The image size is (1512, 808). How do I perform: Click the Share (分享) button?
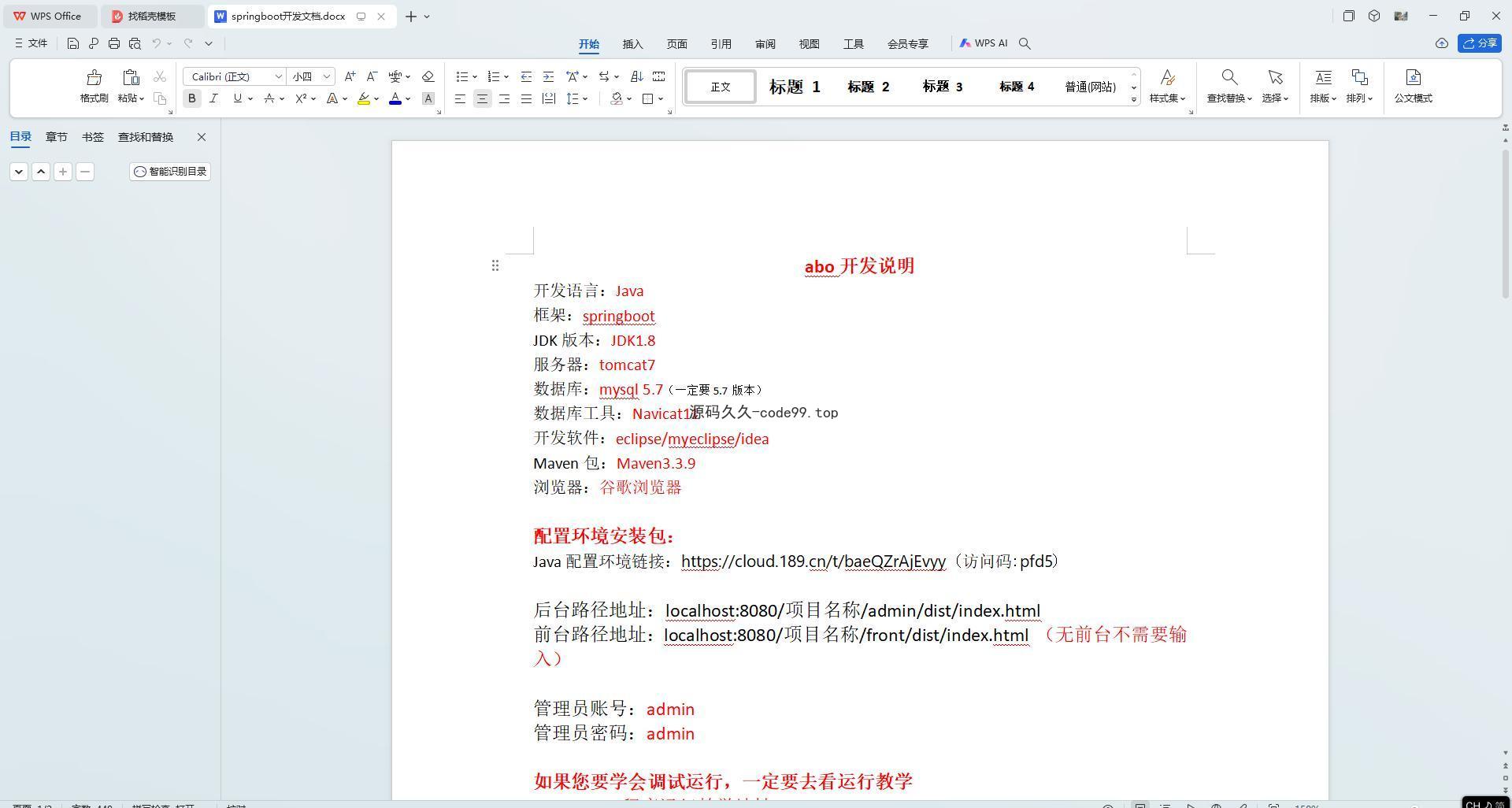tap(1480, 43)
